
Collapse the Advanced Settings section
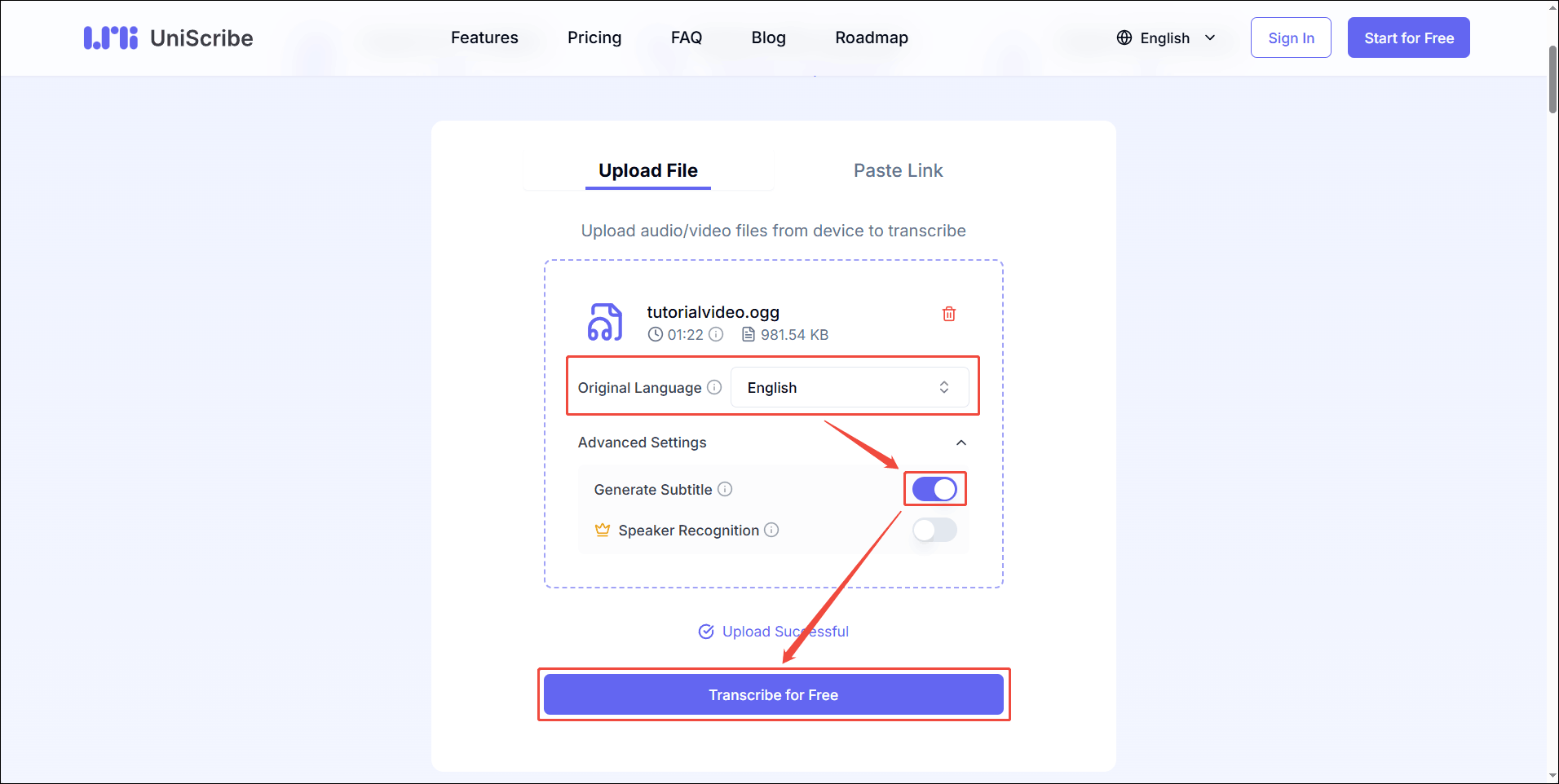tap(960, 443)
